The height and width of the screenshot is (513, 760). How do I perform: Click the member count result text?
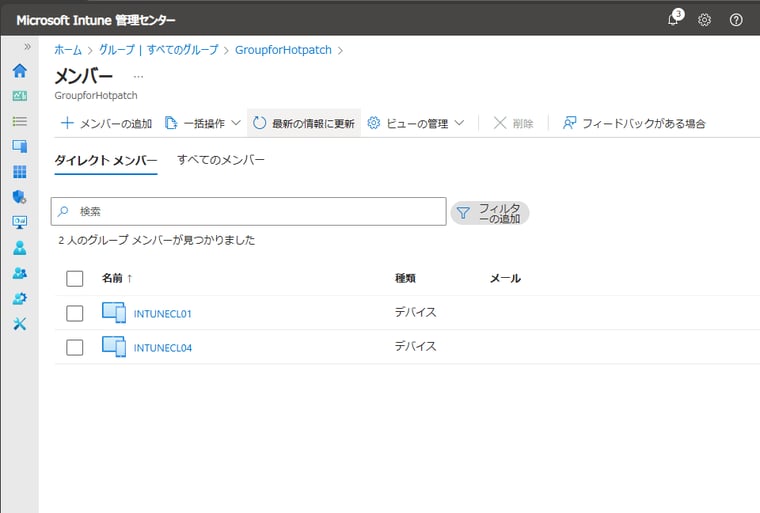click(157, 240)
